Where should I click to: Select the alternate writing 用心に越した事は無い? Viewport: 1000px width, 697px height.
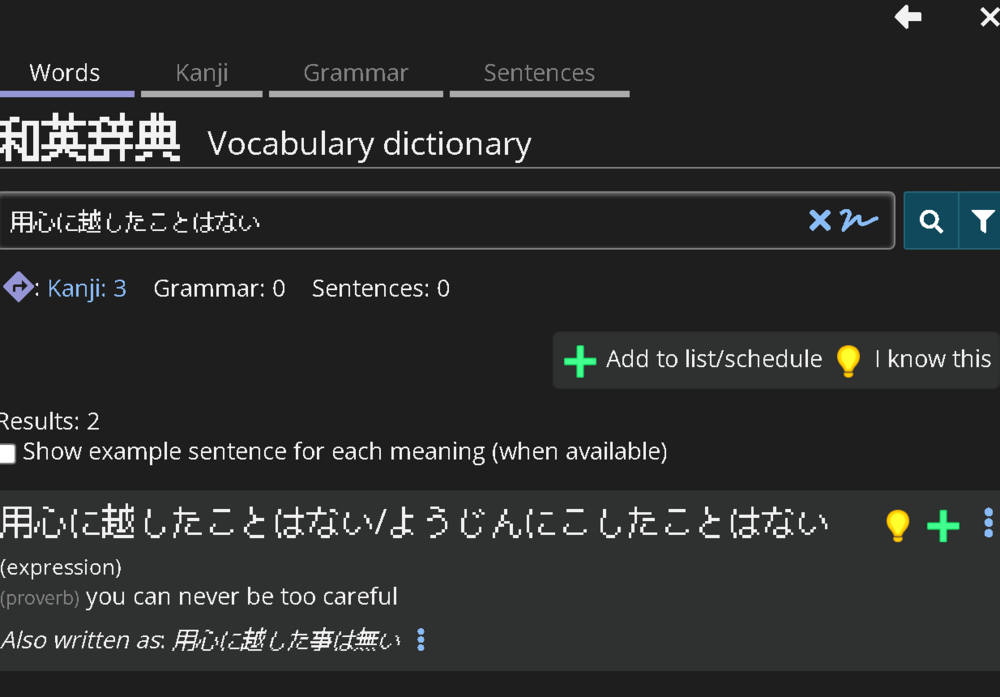287,640
